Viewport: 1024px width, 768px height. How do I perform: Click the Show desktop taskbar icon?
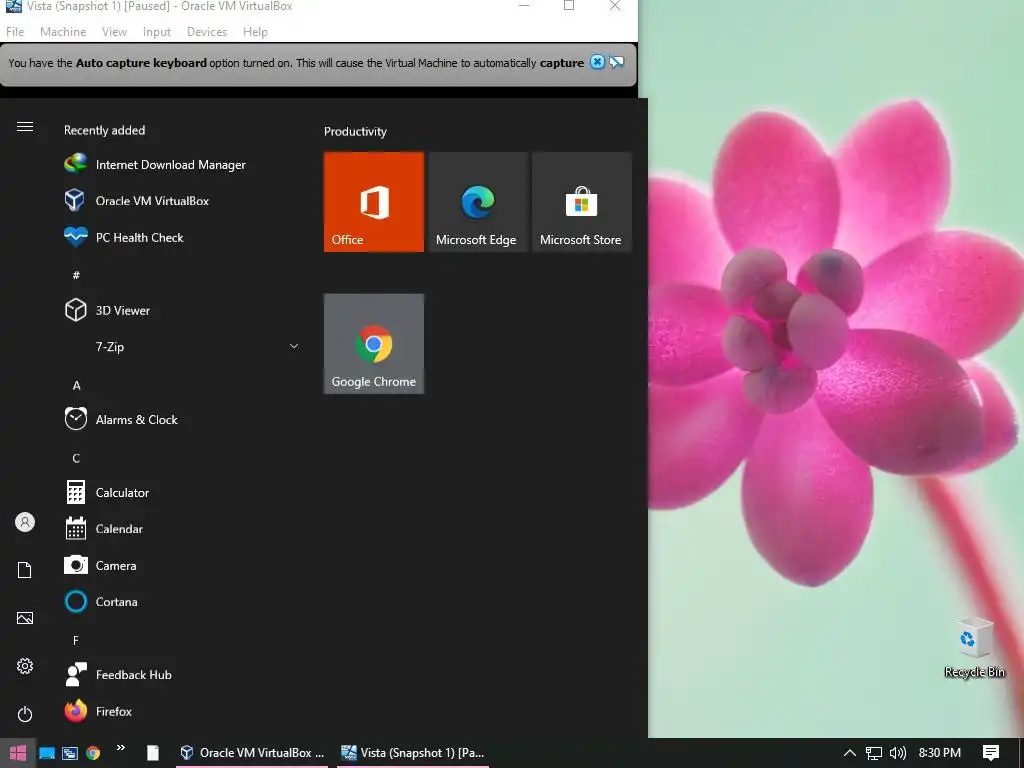47,753
